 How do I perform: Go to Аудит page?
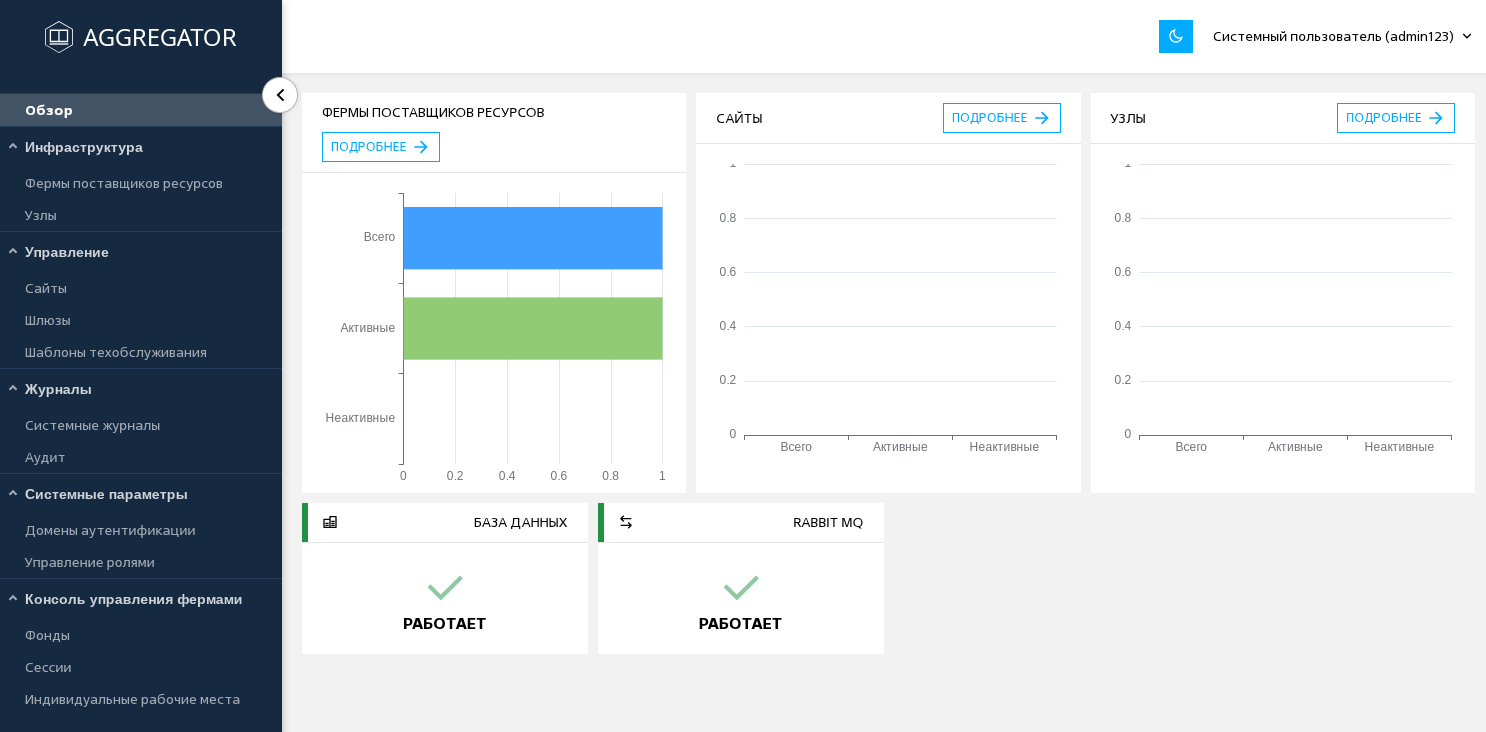(45, 457)
